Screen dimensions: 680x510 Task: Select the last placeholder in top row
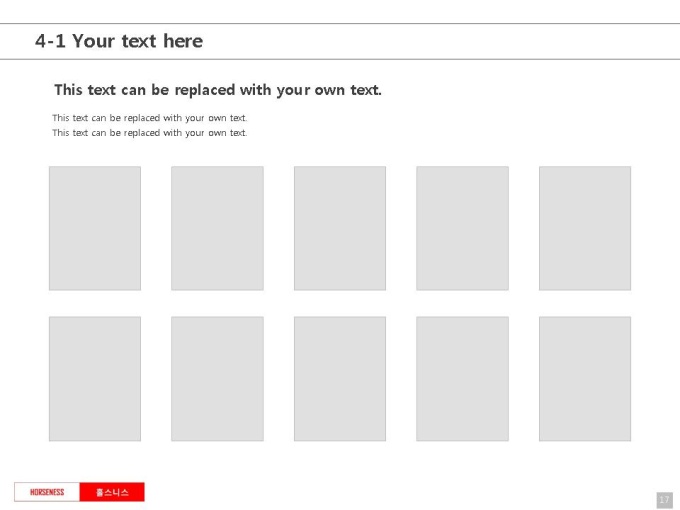585,228
